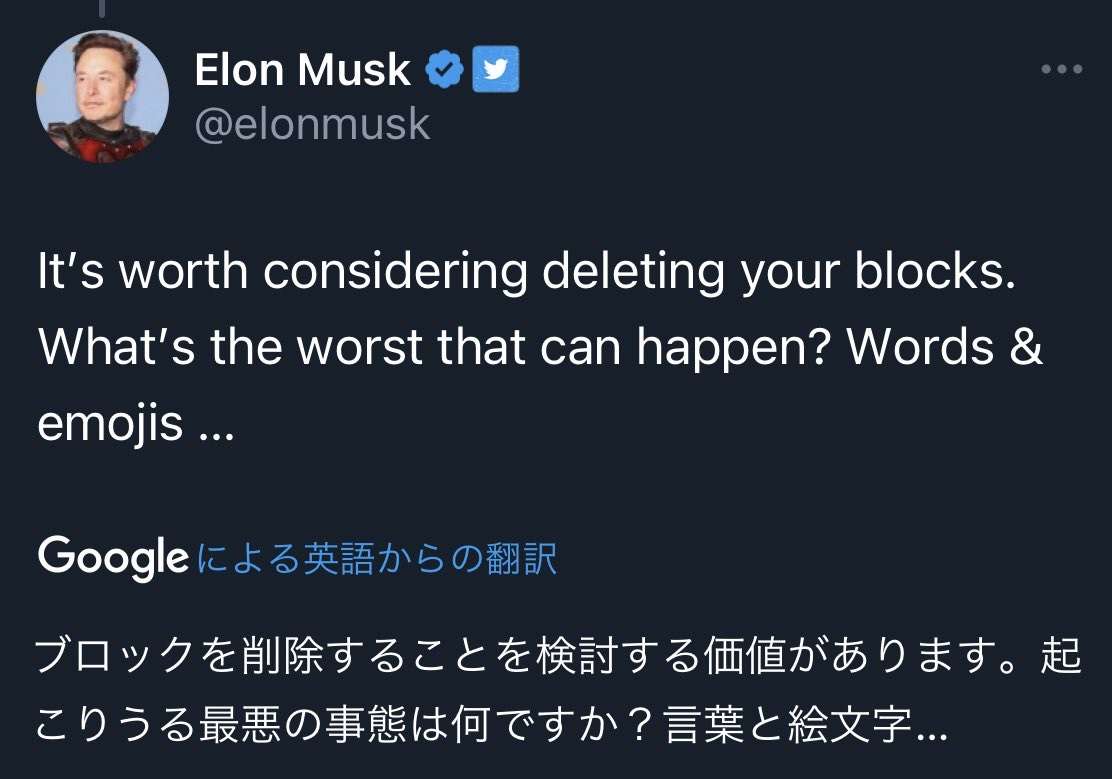Open Elon Musk's profile picture
Viewport: 1112px width, 779px height.
click(102, 97)
